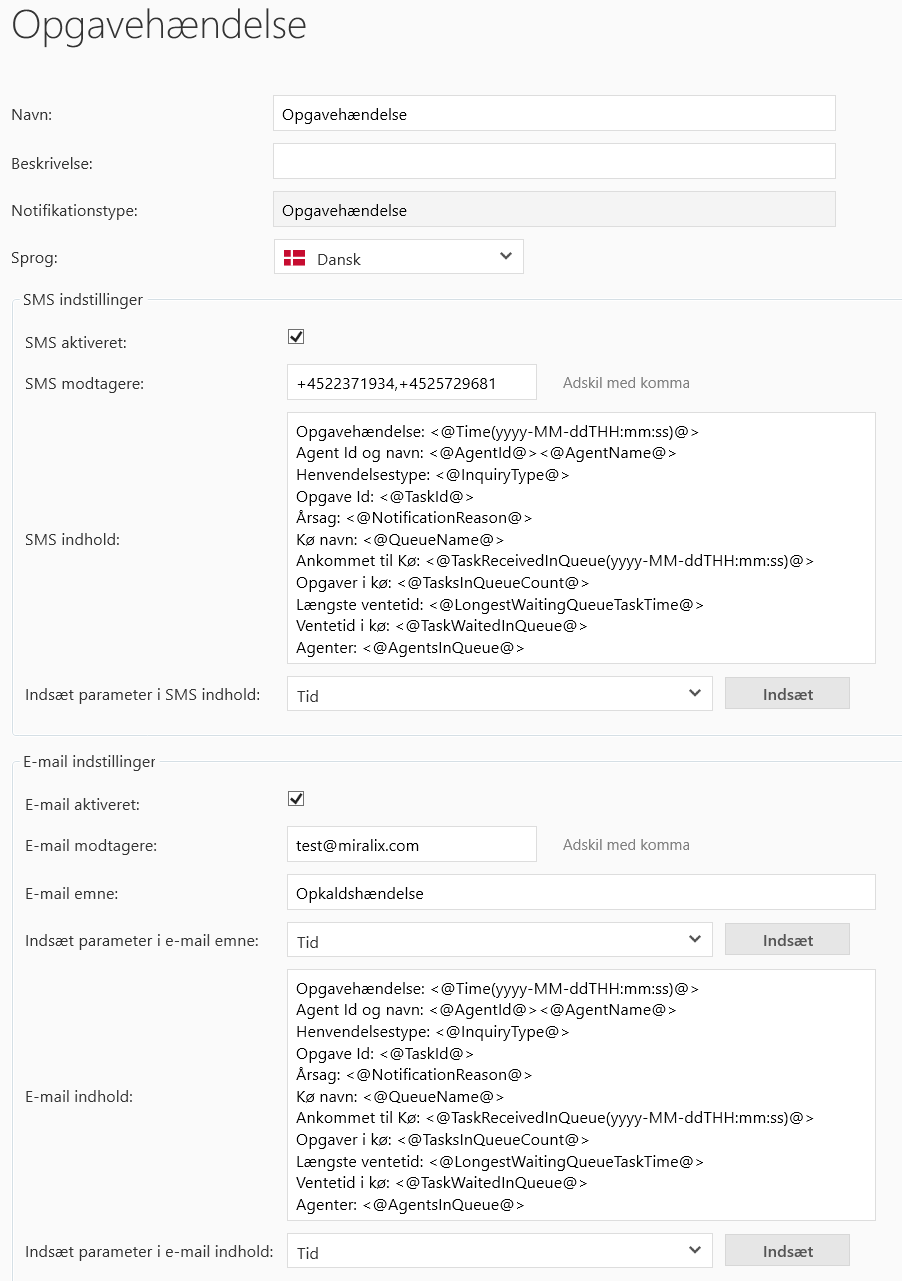Open the Sprog language dropdown

click(x=398, y=257)
